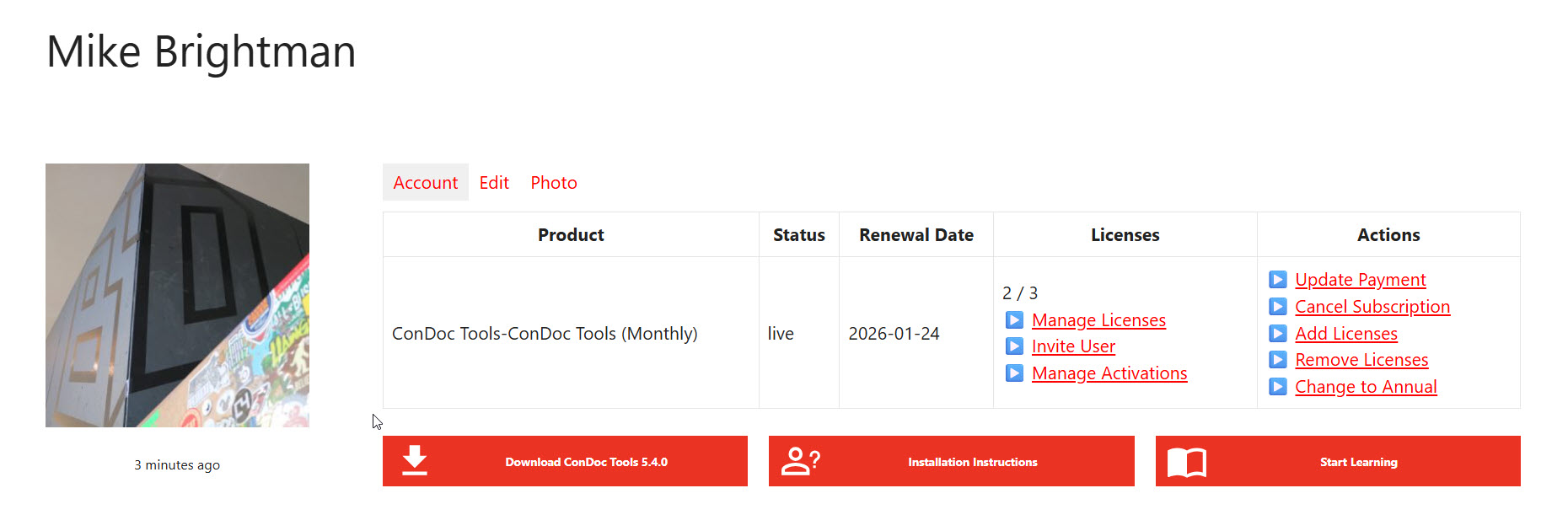Click the Mike Brightman name heading

coord(201,51)
